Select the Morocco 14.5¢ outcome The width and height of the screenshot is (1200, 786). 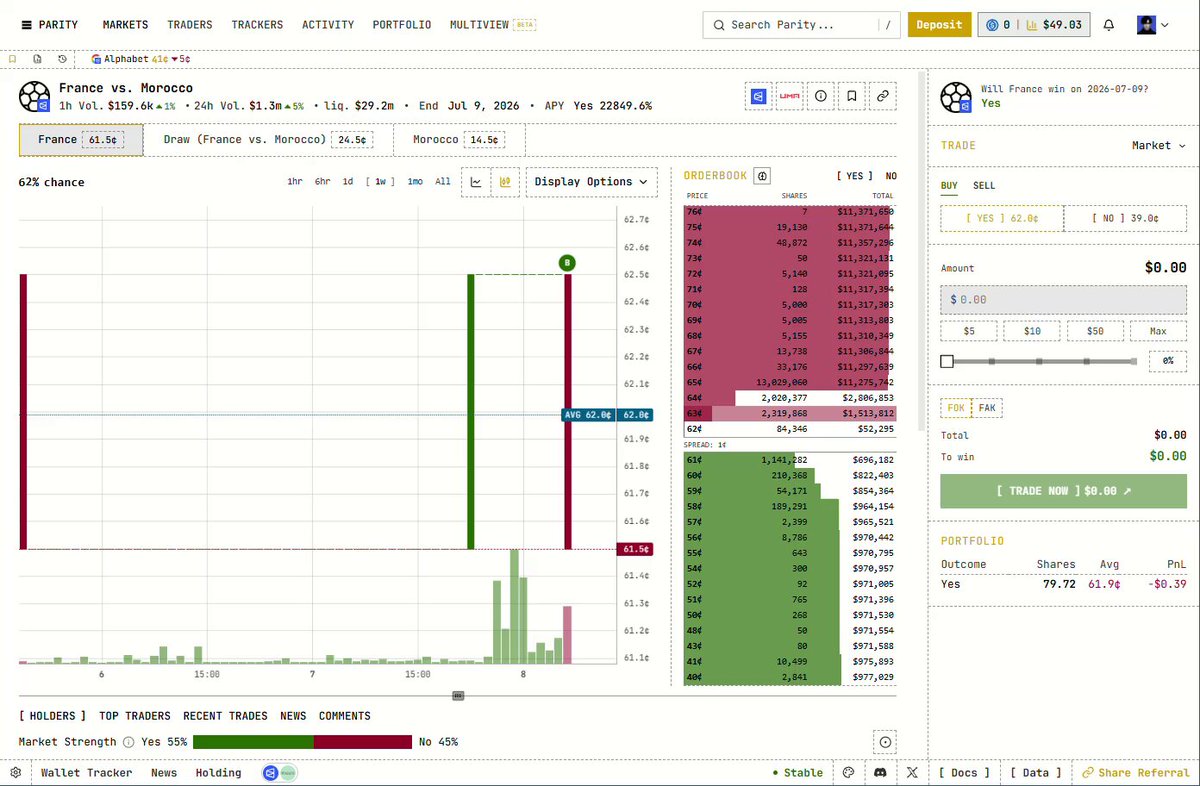tap(459, 140)
